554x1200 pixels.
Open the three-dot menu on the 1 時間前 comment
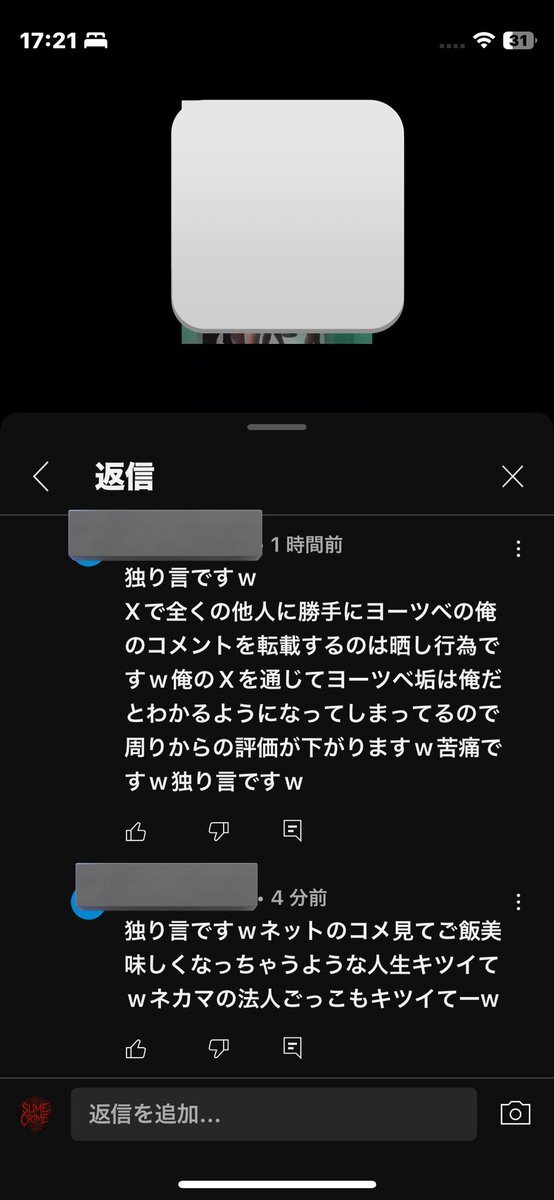click(518, 548)
